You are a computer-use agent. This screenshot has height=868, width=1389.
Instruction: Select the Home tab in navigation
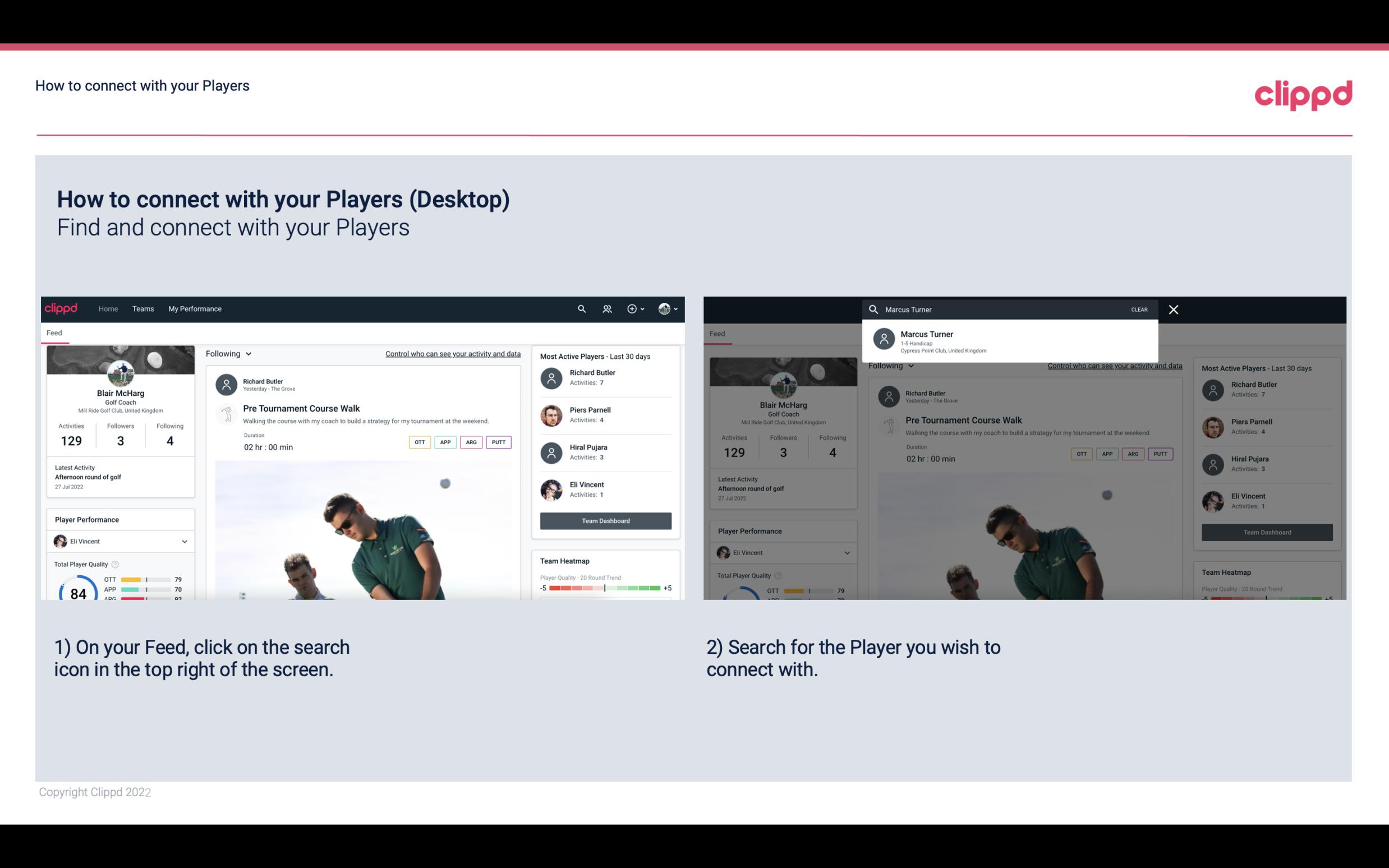[107, 308]
